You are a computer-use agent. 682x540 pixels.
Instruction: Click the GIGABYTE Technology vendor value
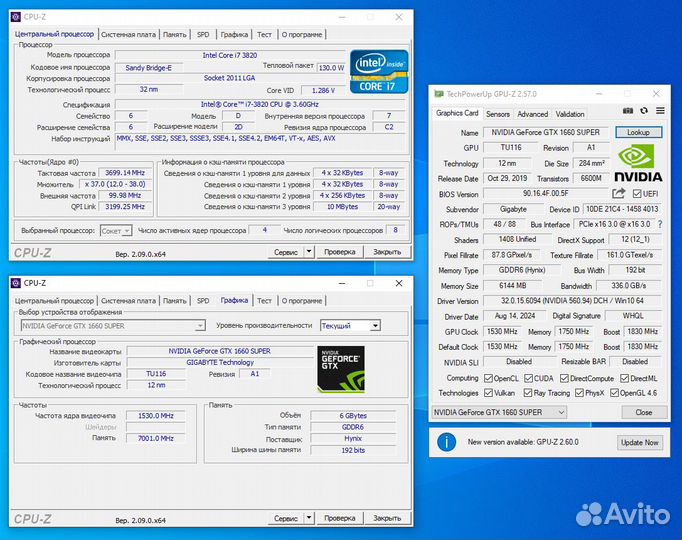[220, 362]
